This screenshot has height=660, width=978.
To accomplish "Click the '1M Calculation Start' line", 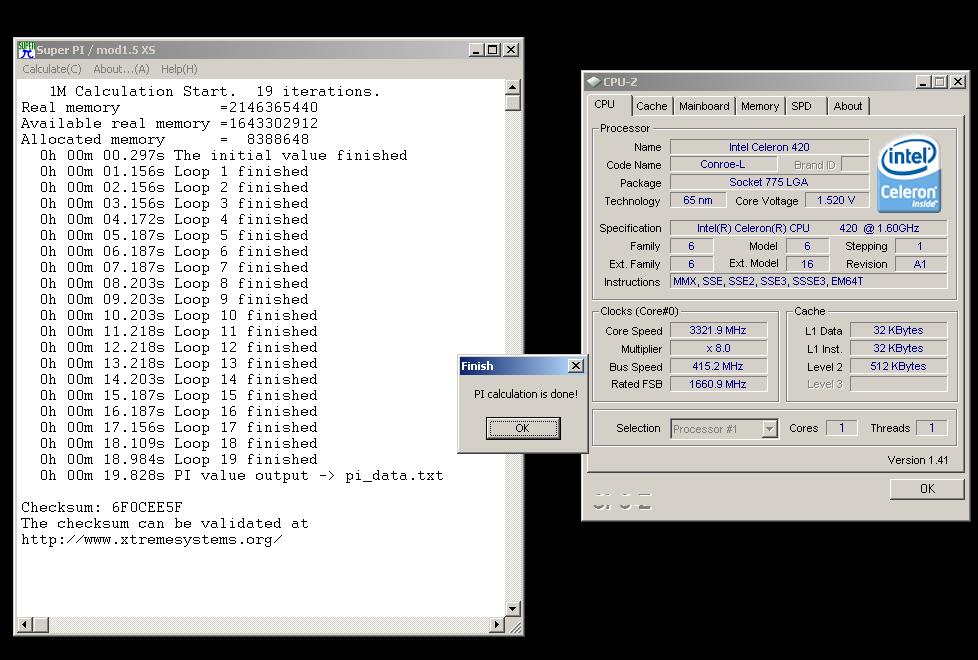I will coord(215,92).
